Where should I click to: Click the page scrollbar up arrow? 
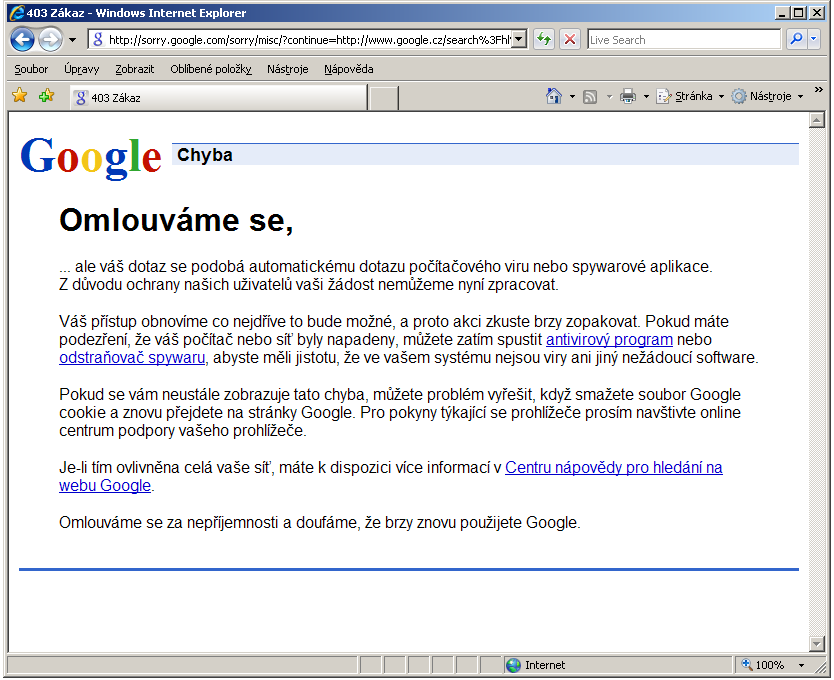pyautogui.click(x=816, y=120)
